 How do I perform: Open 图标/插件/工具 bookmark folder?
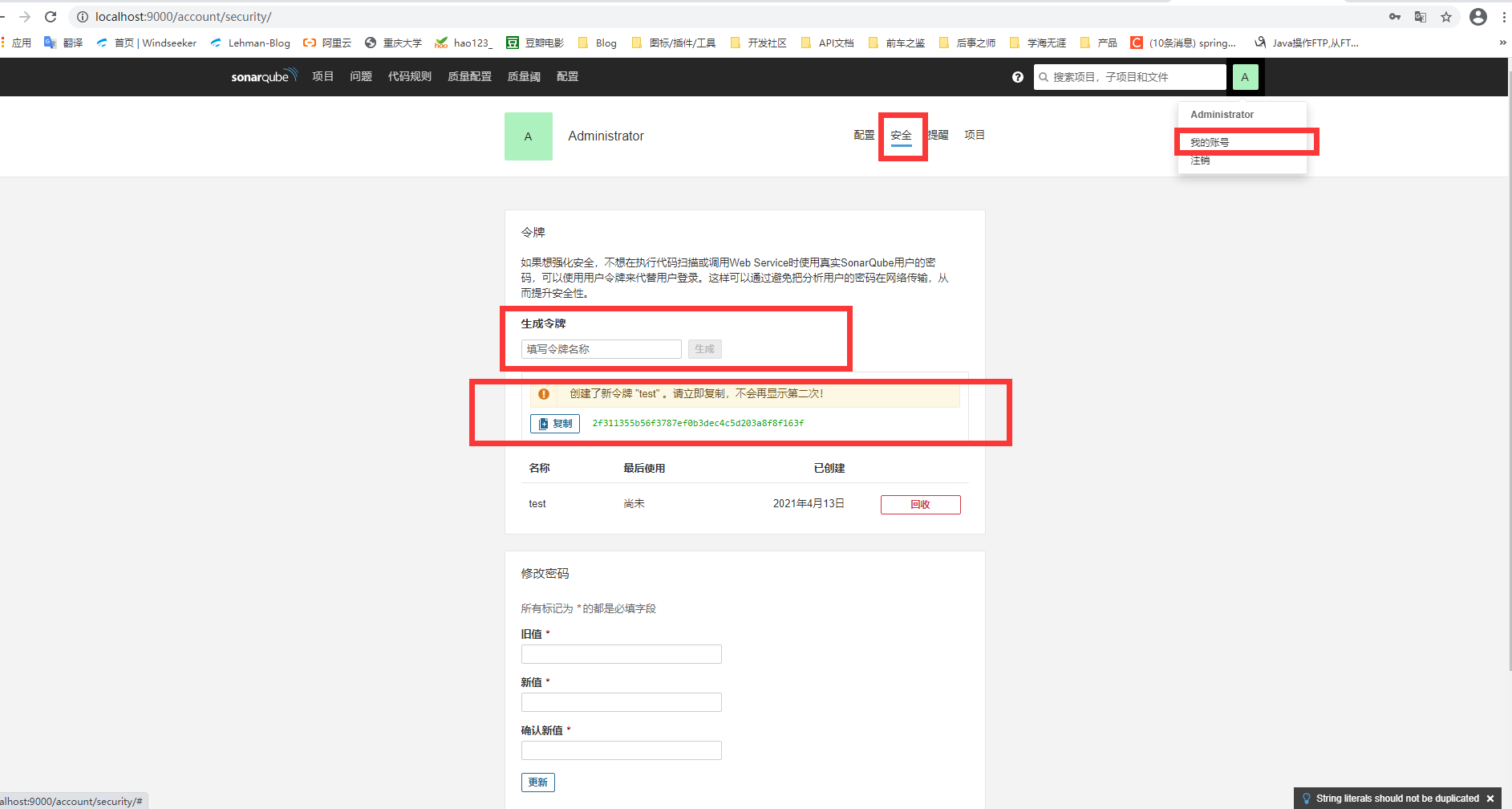coord(674,43)
